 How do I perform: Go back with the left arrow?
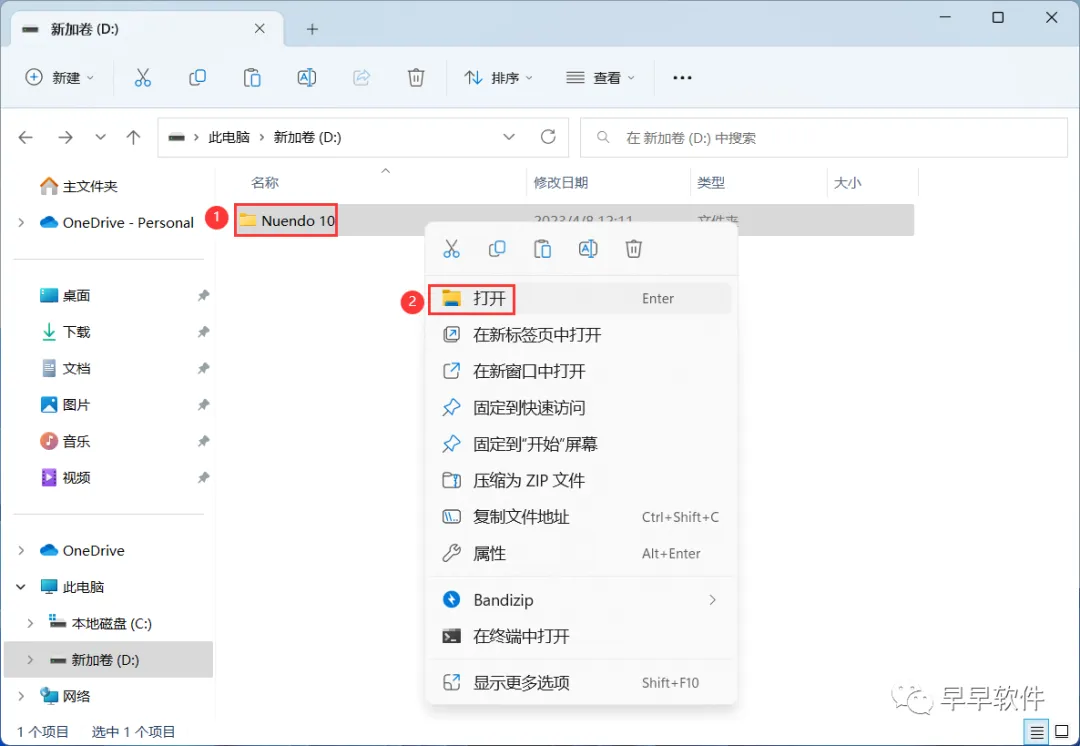[26, 138]
